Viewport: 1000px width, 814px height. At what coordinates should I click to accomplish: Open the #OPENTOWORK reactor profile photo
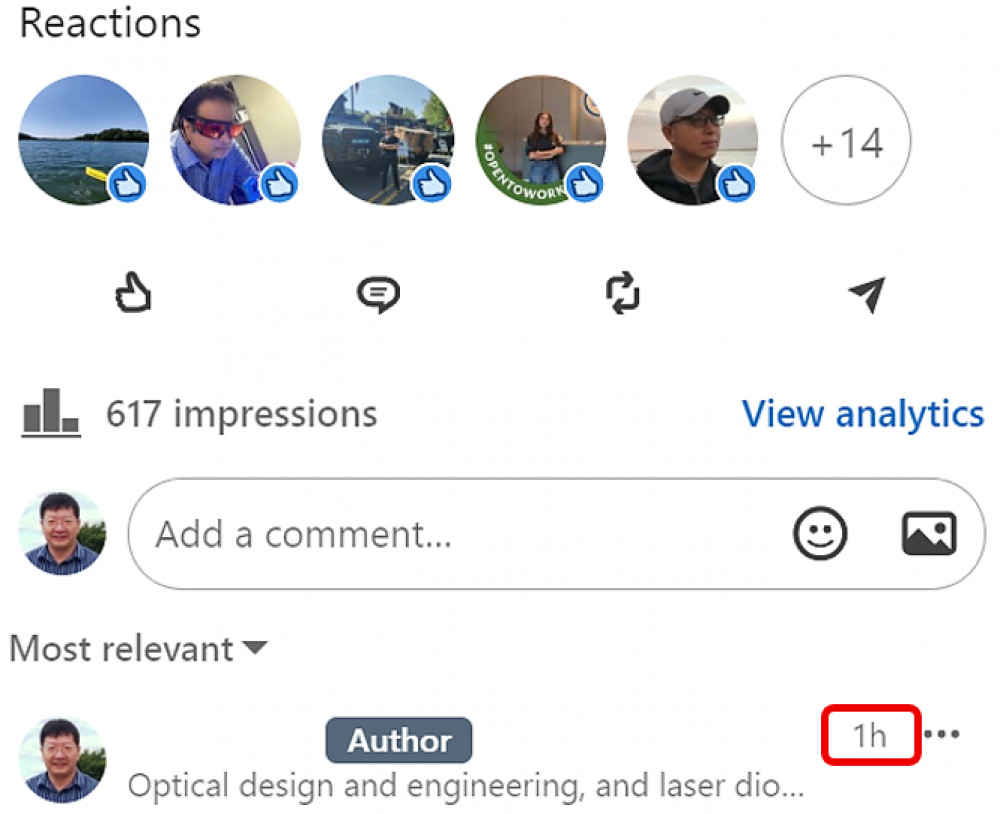(541, 140)
